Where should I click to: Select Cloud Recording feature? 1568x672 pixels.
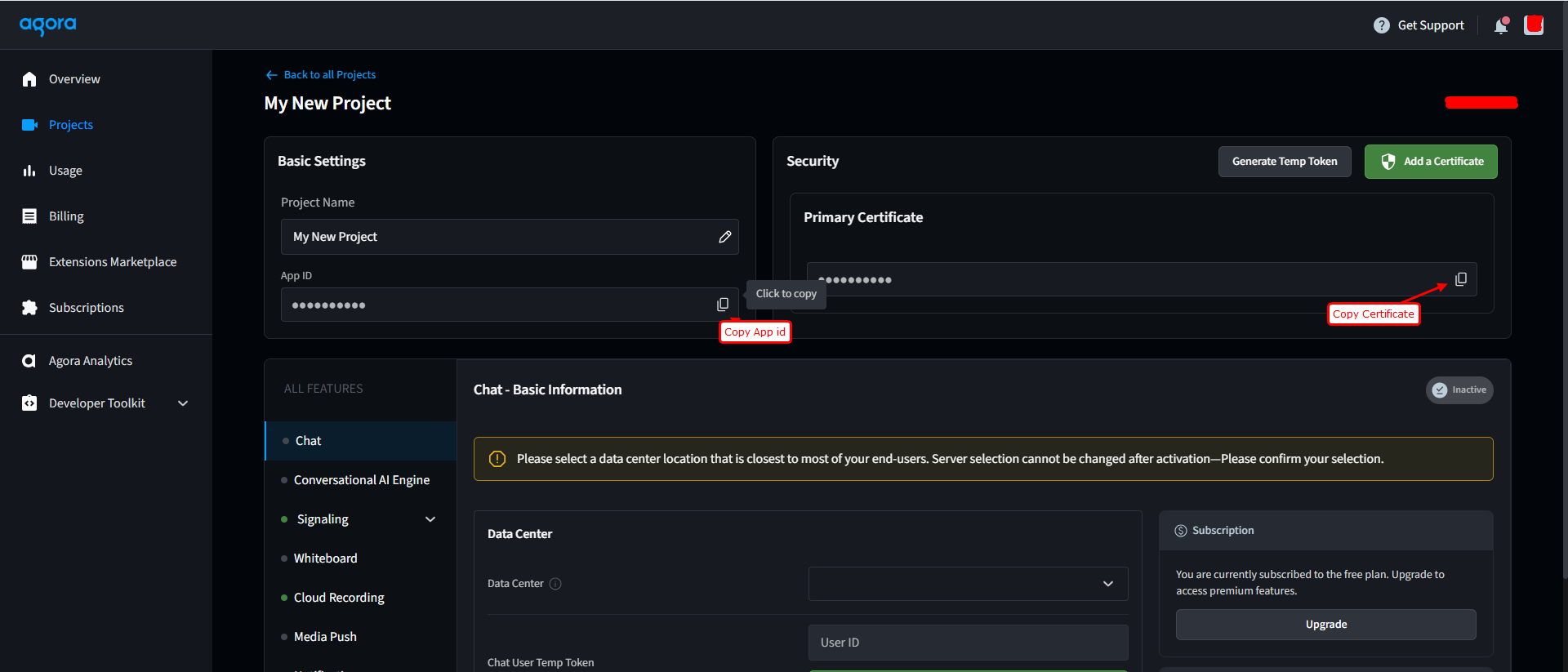coord(339,598)
